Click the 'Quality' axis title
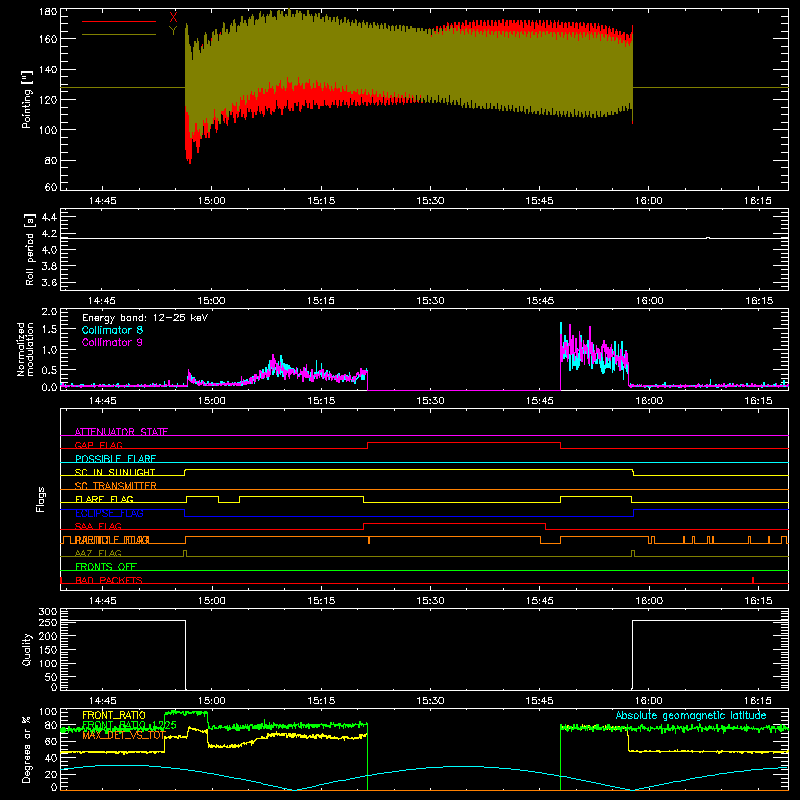 point(27,649)
